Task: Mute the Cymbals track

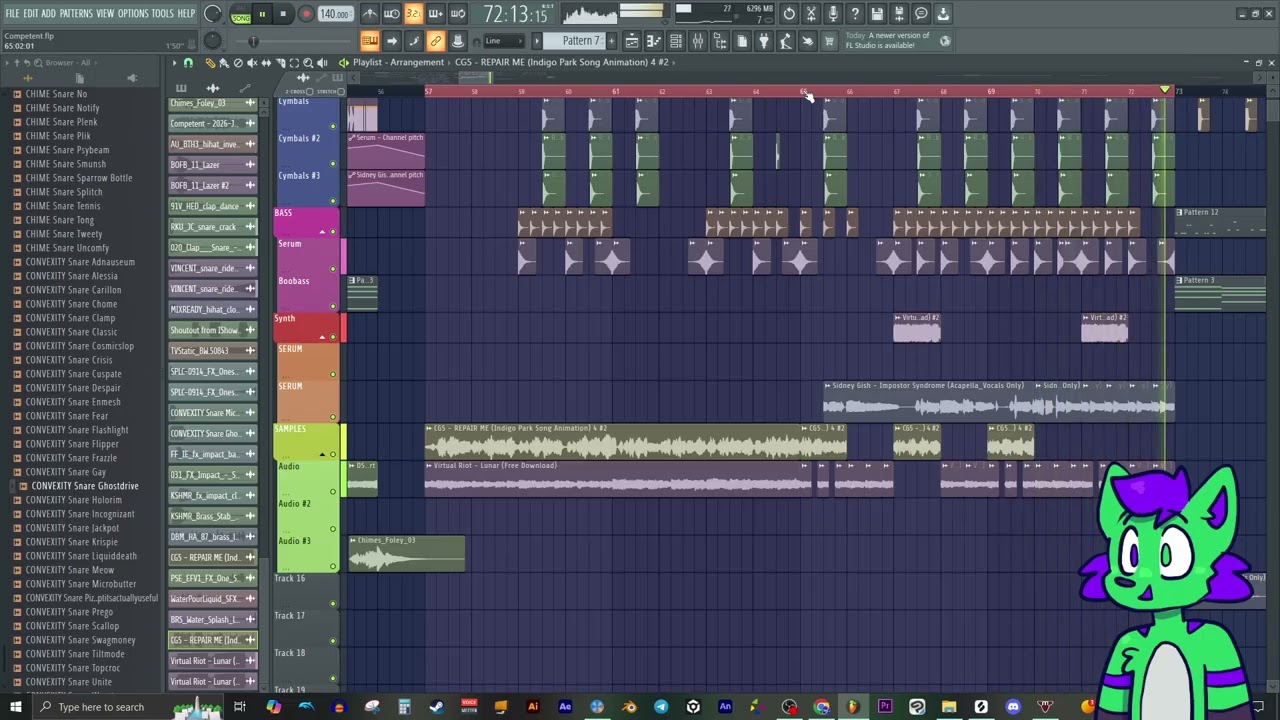Action: click(333, 127)
